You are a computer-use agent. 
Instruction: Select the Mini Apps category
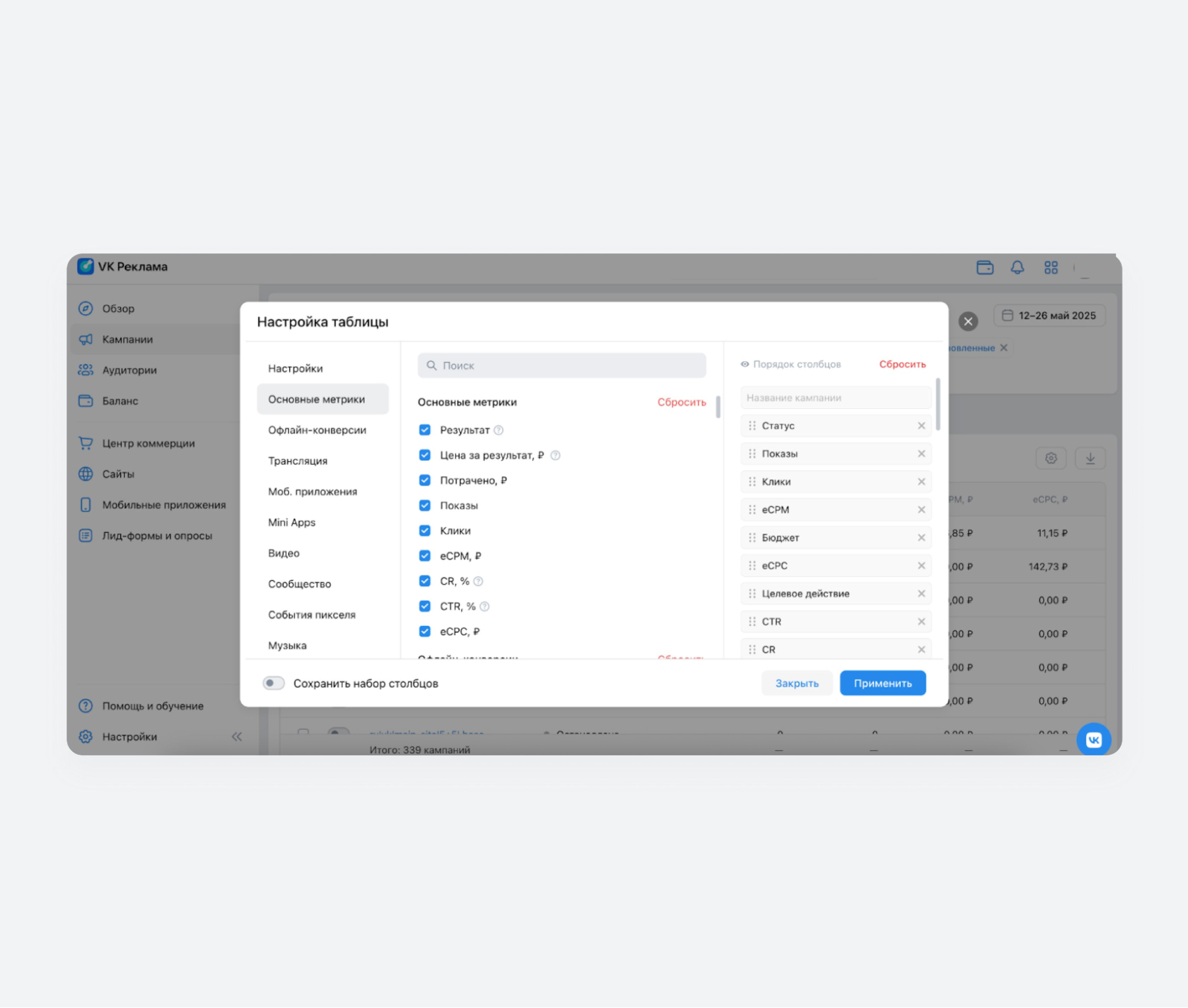[x=323, y=522]
